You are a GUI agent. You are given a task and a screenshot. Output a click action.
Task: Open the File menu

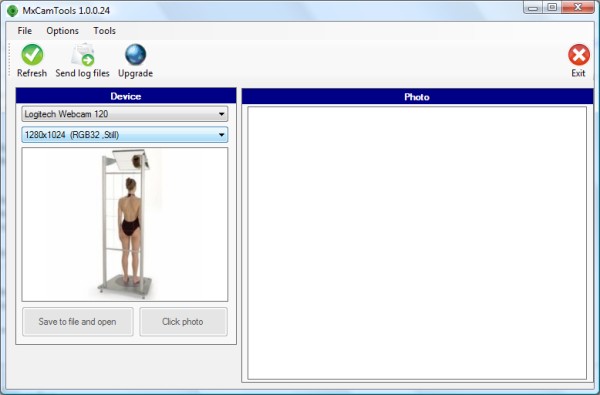(x=25, y=31)
